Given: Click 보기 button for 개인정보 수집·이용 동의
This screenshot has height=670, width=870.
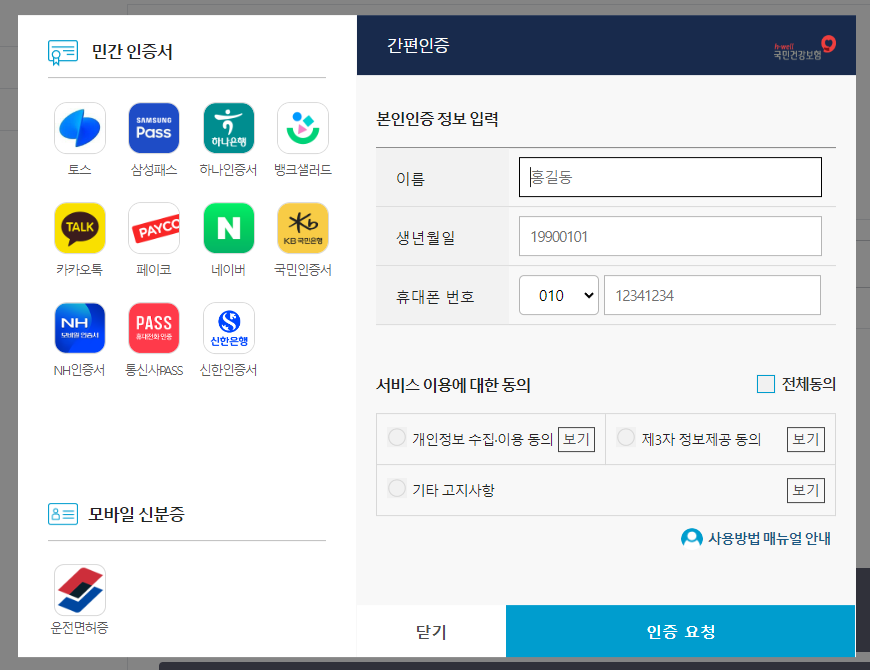Looking at the screenshot, I should click(576, 439).
